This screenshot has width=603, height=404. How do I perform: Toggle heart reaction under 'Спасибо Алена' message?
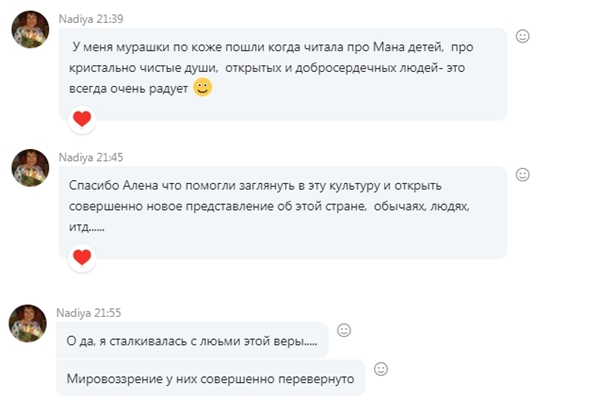coord(82,257)
